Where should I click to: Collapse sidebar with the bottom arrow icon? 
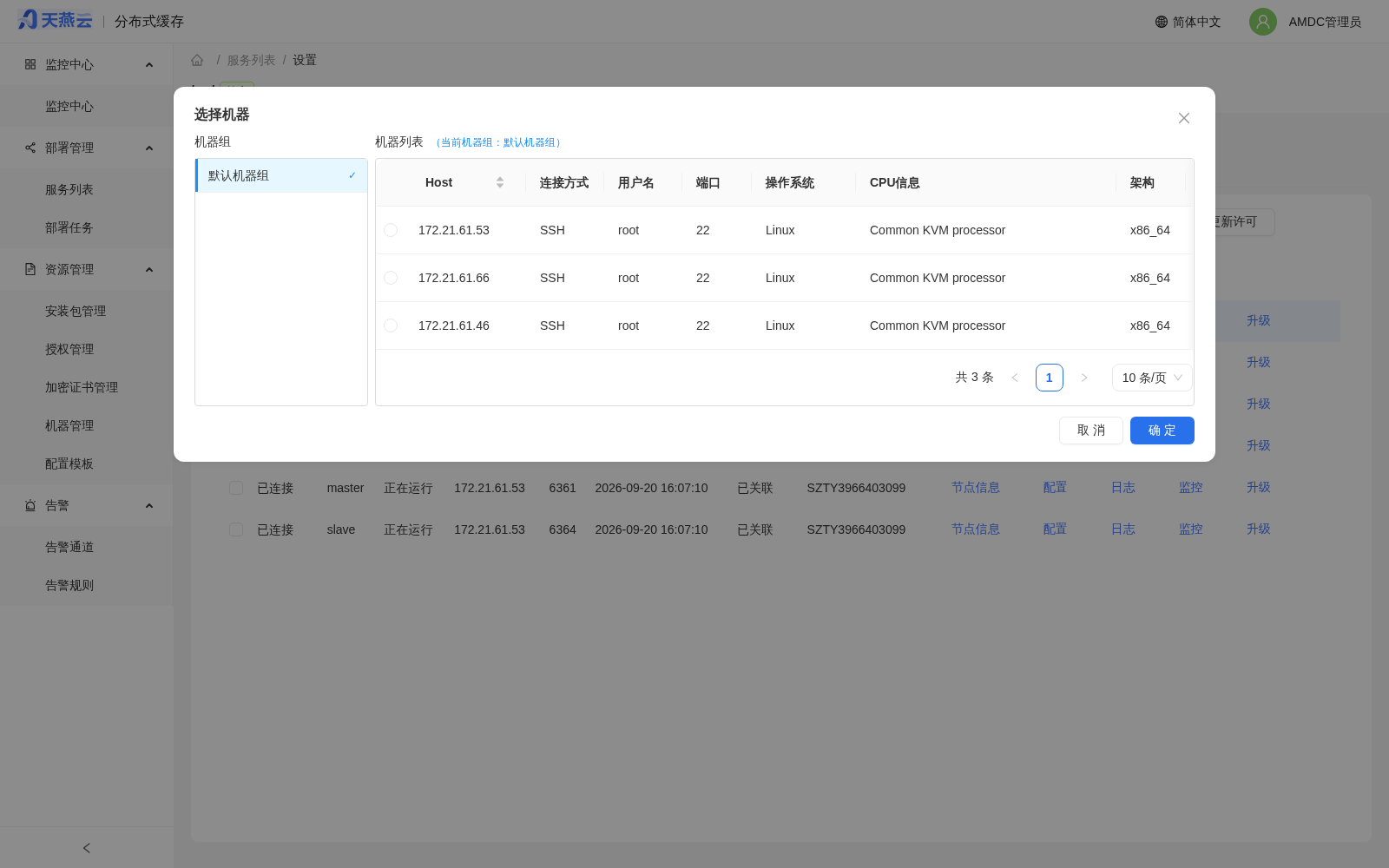point(87,848)
